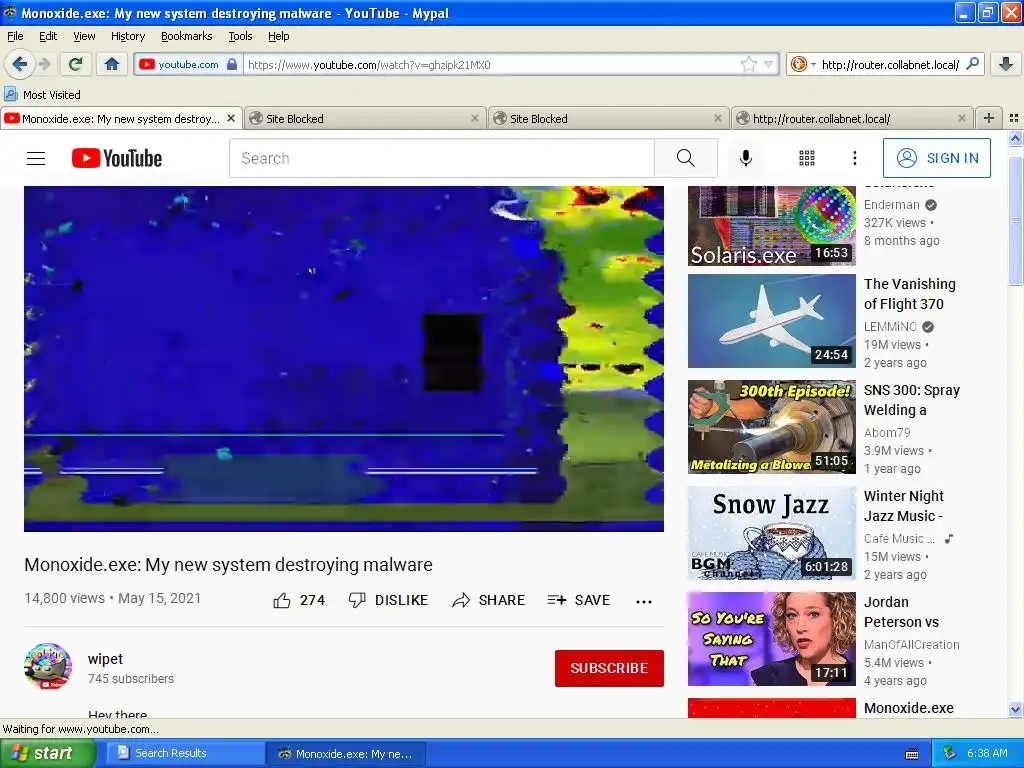Open the browser home page
The height and width of the screenshot is (768, 1024).
(x=112, y=64)
